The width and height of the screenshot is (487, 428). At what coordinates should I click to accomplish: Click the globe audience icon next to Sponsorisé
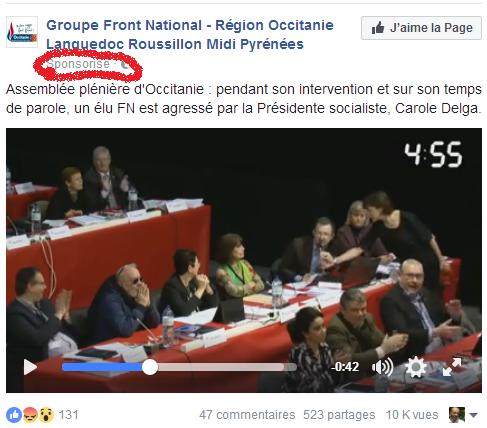pyautogui.click(x=125, y=64)
